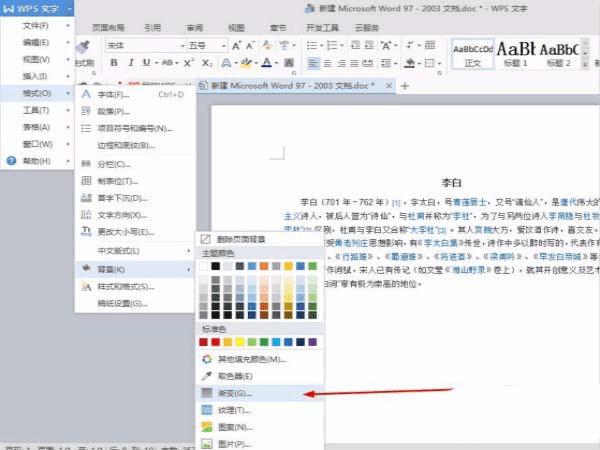
Task: Click the line spacing icon
Action: pos(386,63)
